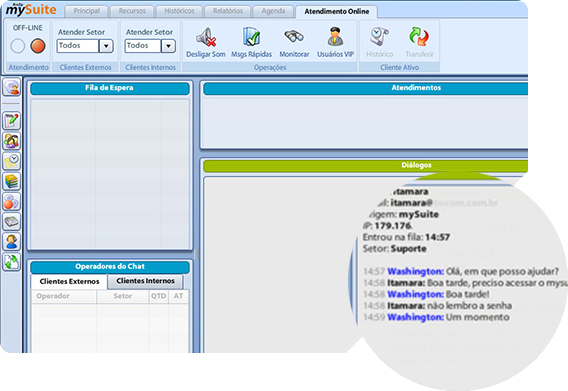Click the Desligar Som speaker icon
The height and width of the screenshot is (391, 568).
[206, 37]
